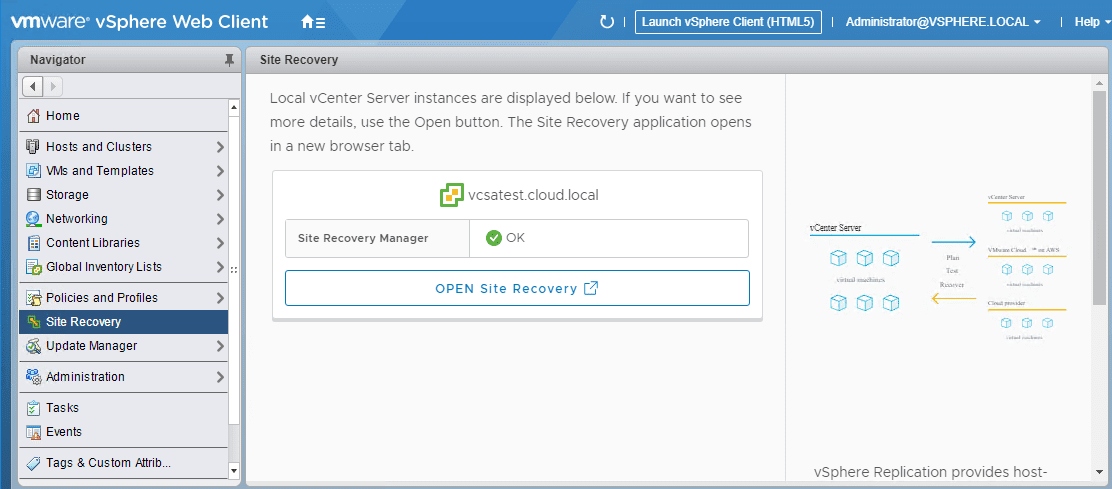
Task: Click the vCenter Server diagram thumbnail
Action: (938, 267)
